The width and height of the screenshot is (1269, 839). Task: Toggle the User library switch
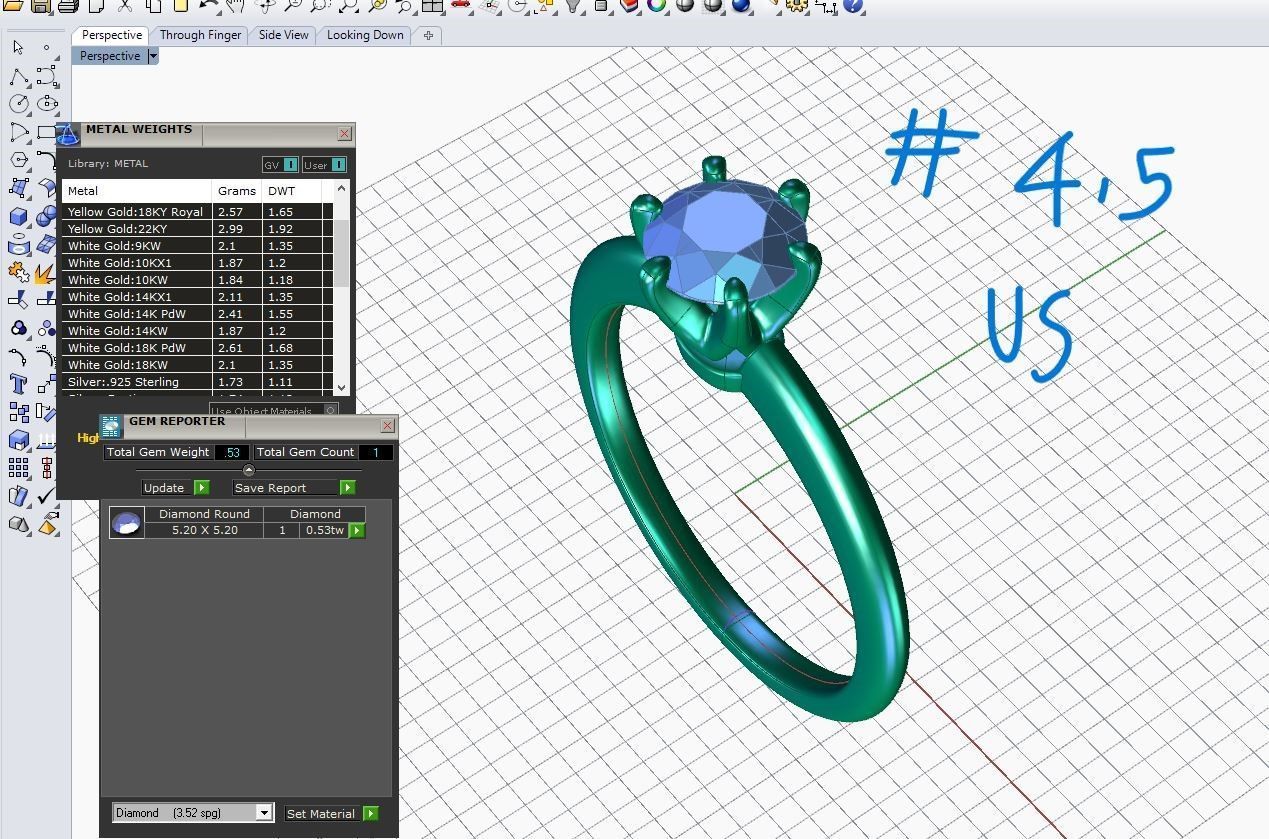point(338,164)
